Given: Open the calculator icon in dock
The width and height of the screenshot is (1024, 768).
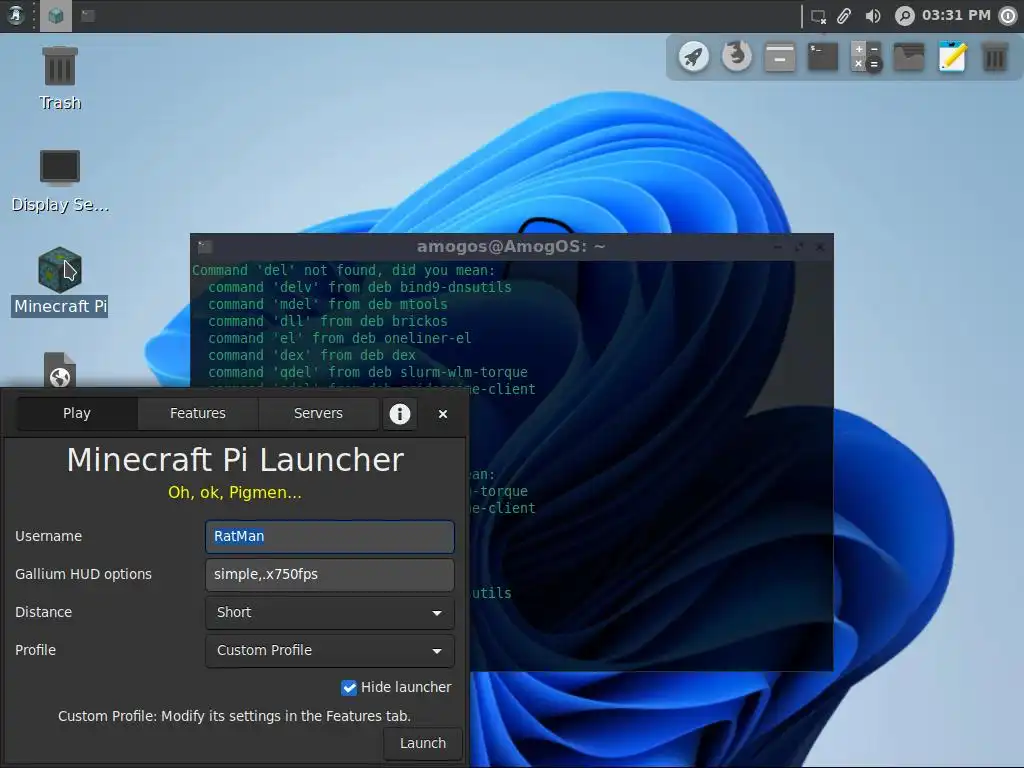Looking at the screenshot, I should pyautogui.click(x=866, y=57).
